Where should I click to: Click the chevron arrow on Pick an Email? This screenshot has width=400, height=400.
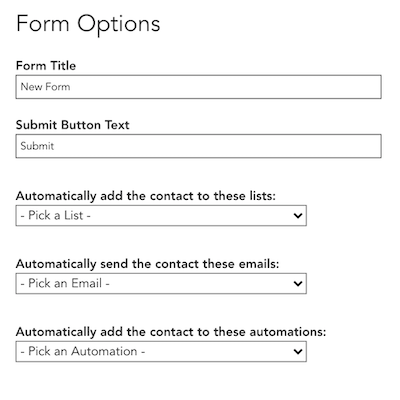click(298, 284)
